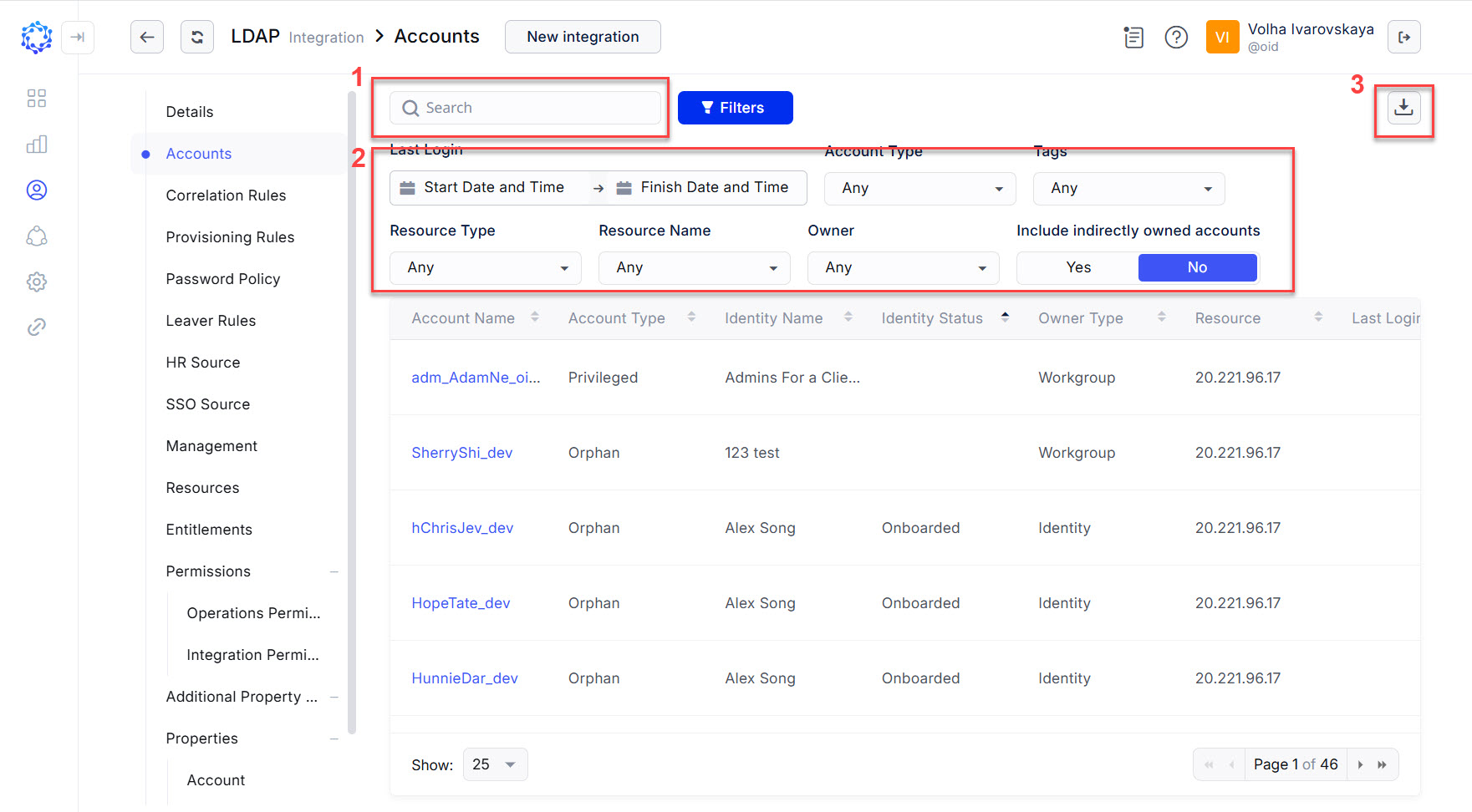Toggle Identity Status column sorting
Viewport: 1472px width, 812px height.
pos(1006,317)
